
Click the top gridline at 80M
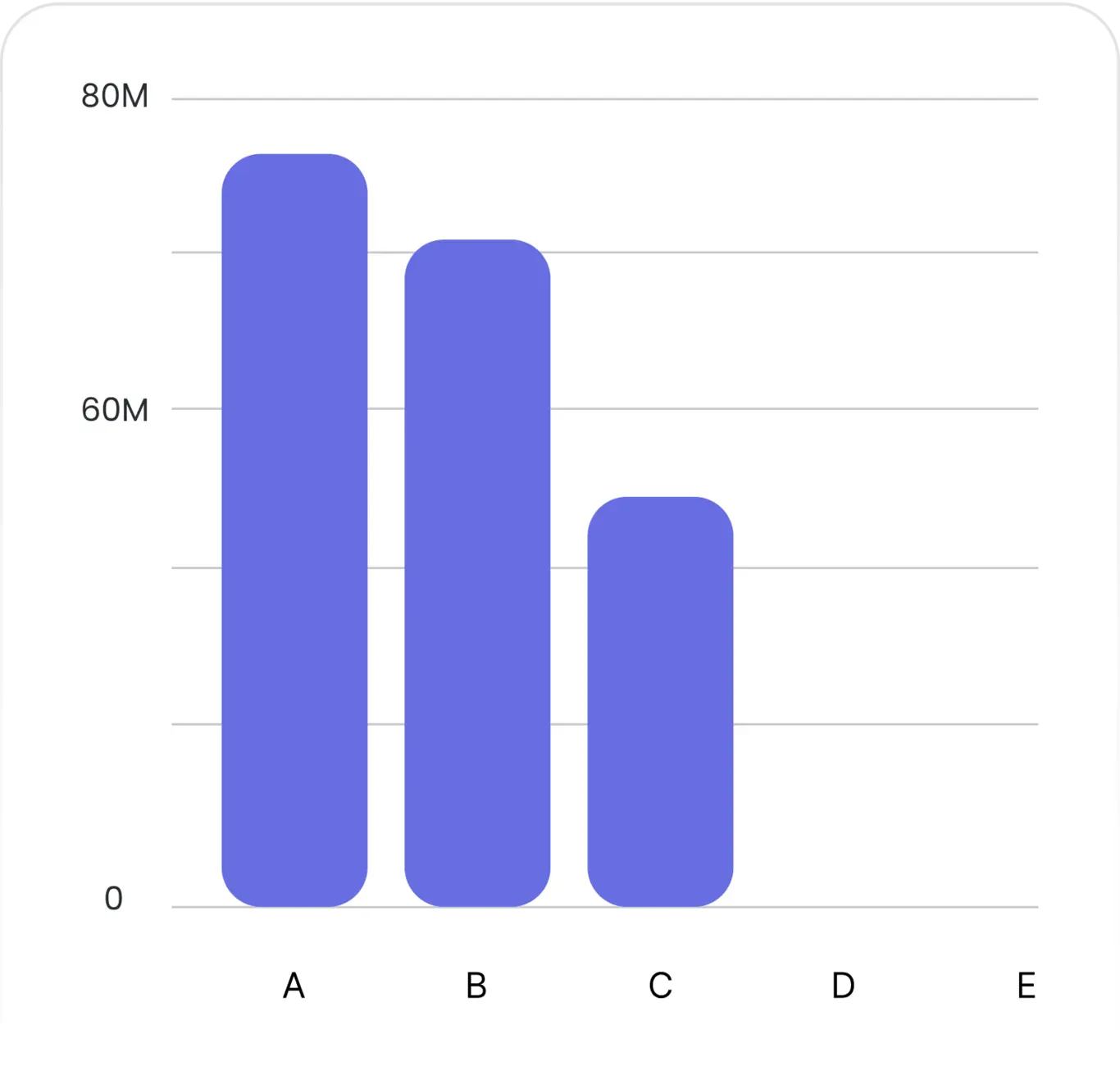click(605, 99)
